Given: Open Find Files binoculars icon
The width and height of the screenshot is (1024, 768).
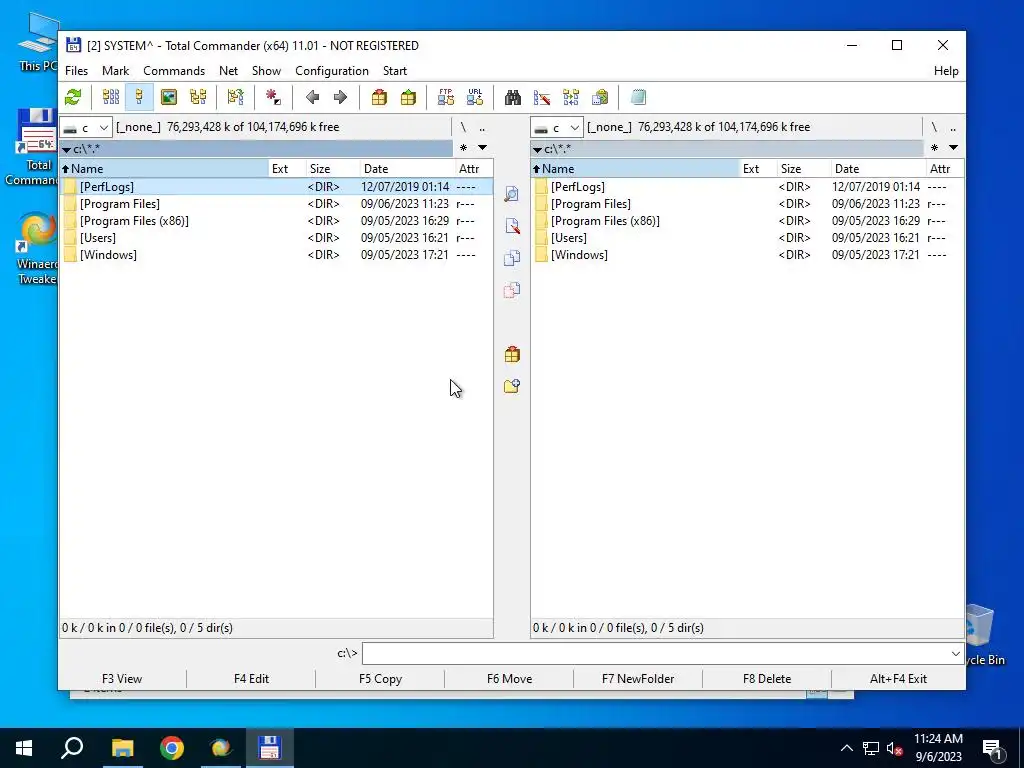Looking at the screenshot, I should point(513,97).
